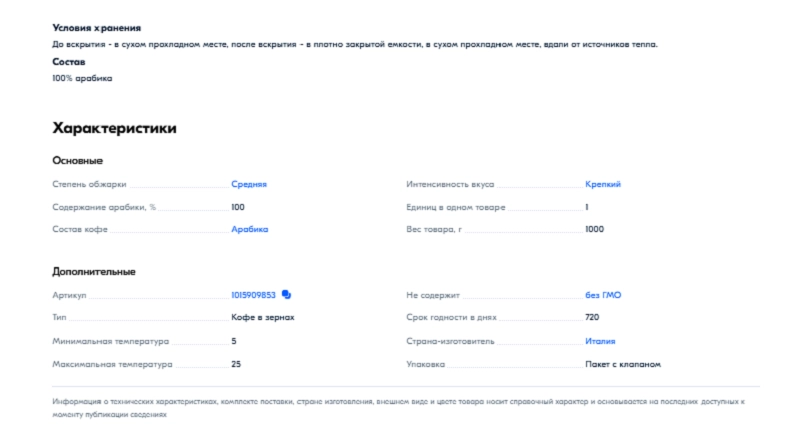
Task: Click the 100% арабика composition text
Action: (82, 78)
